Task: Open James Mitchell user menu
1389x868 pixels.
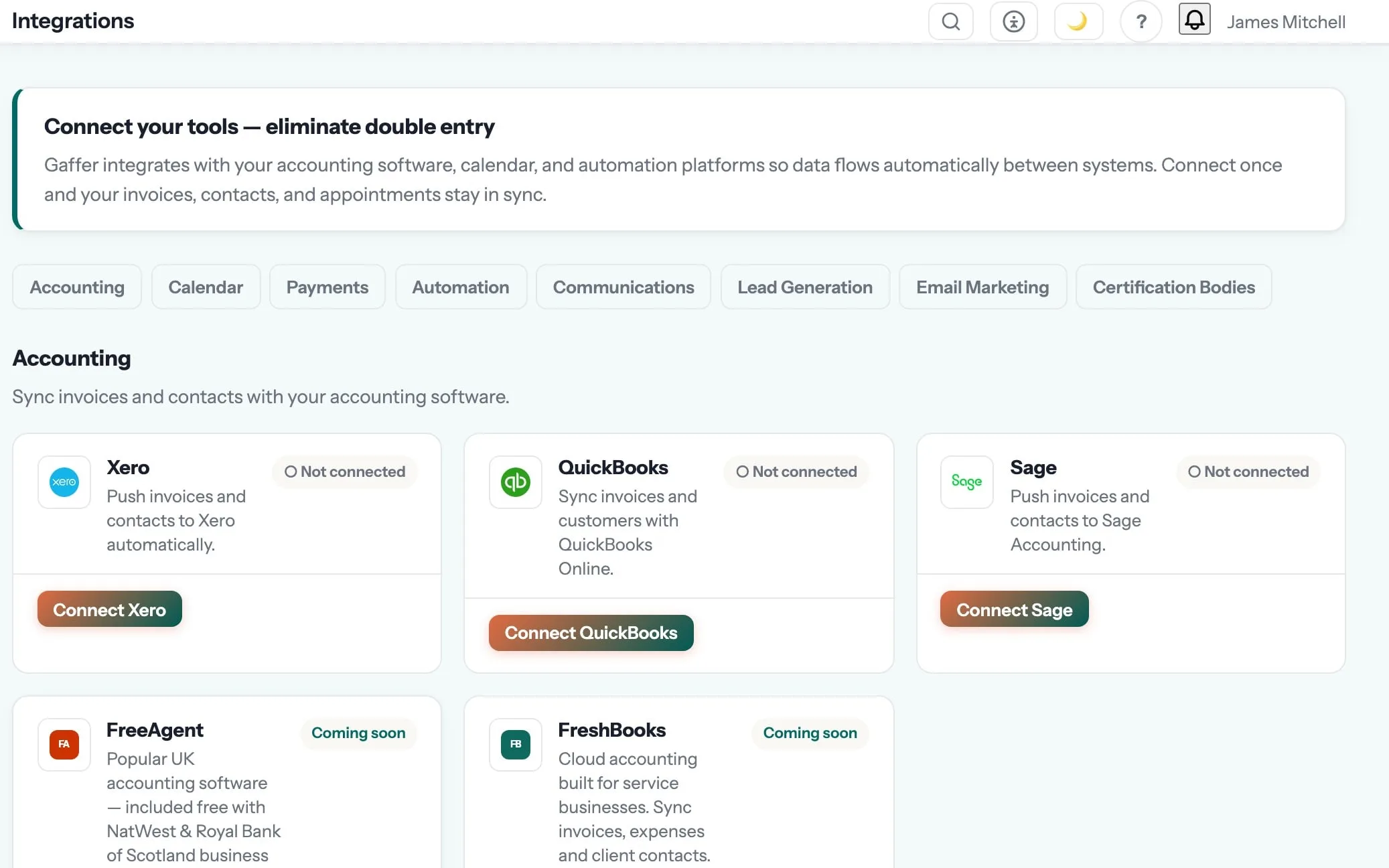Action: coord(1285,22)
